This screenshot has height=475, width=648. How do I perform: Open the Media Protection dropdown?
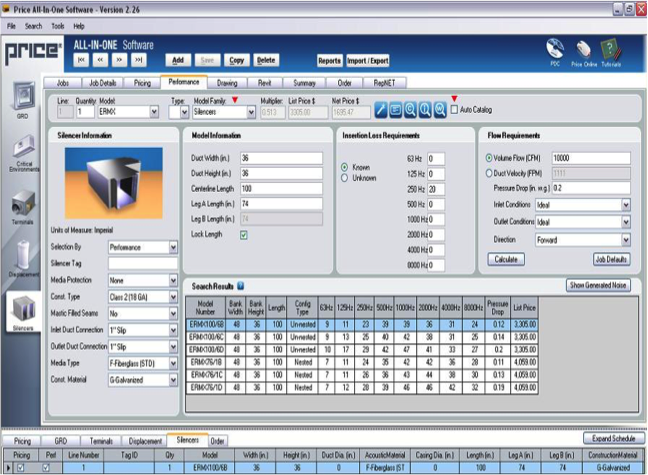tap(173, 280)
